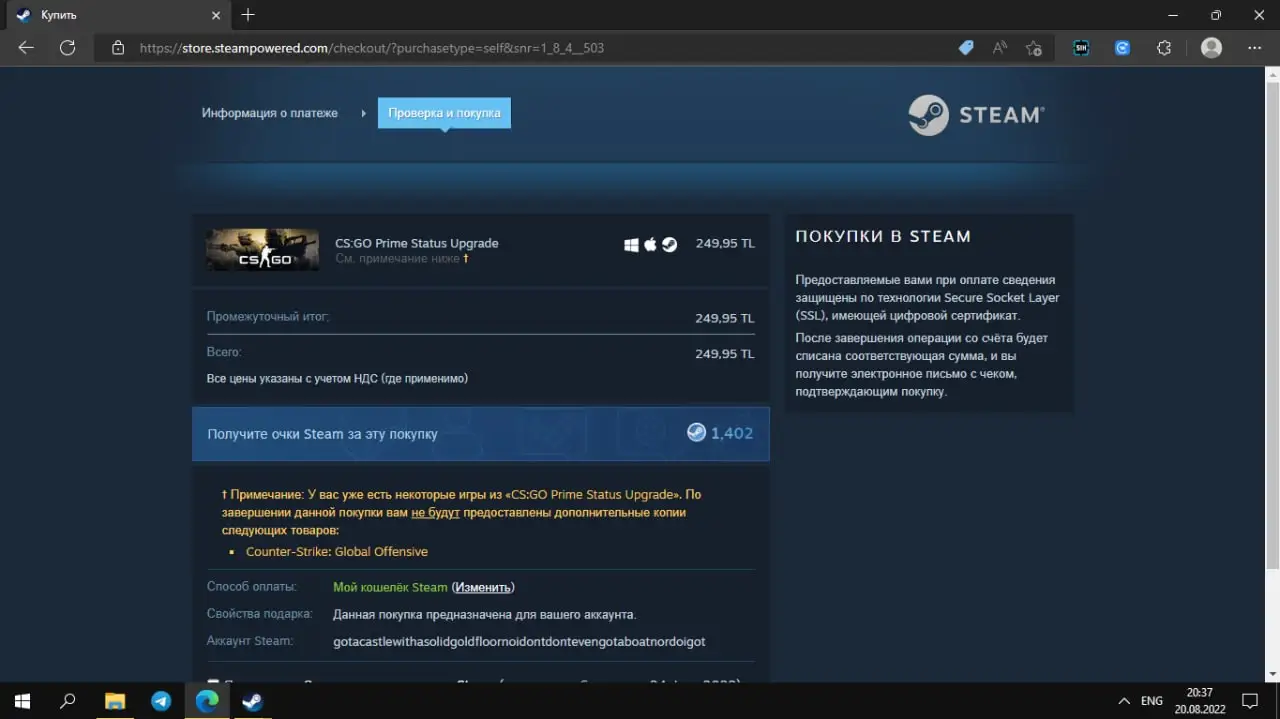Image resolution: width=1280 pixels, height=719 pixels.
Task: Click the ENG language indicator
Action: point(1152,701)
